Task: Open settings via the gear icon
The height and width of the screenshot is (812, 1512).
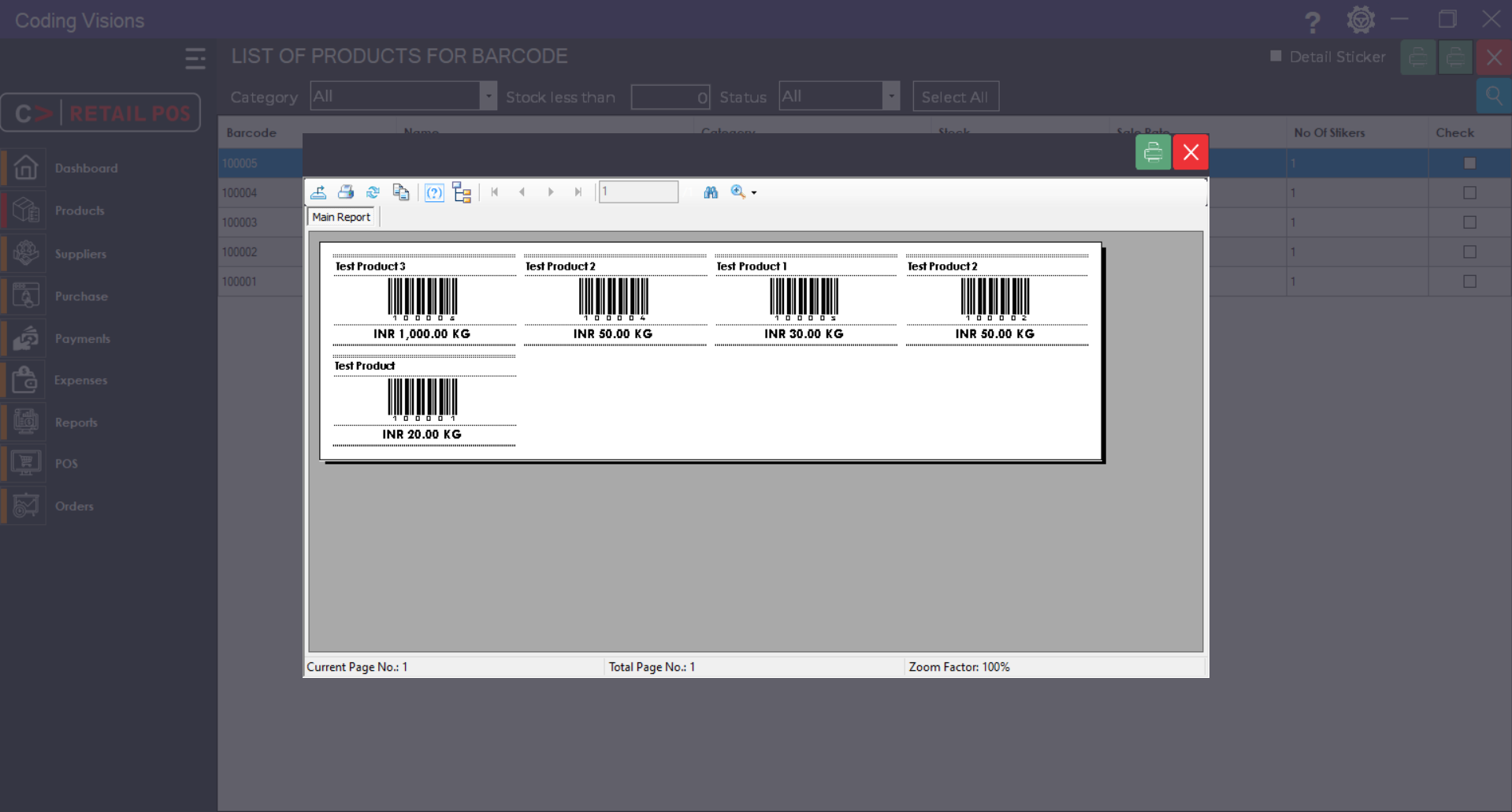Action: point(1361,20)
